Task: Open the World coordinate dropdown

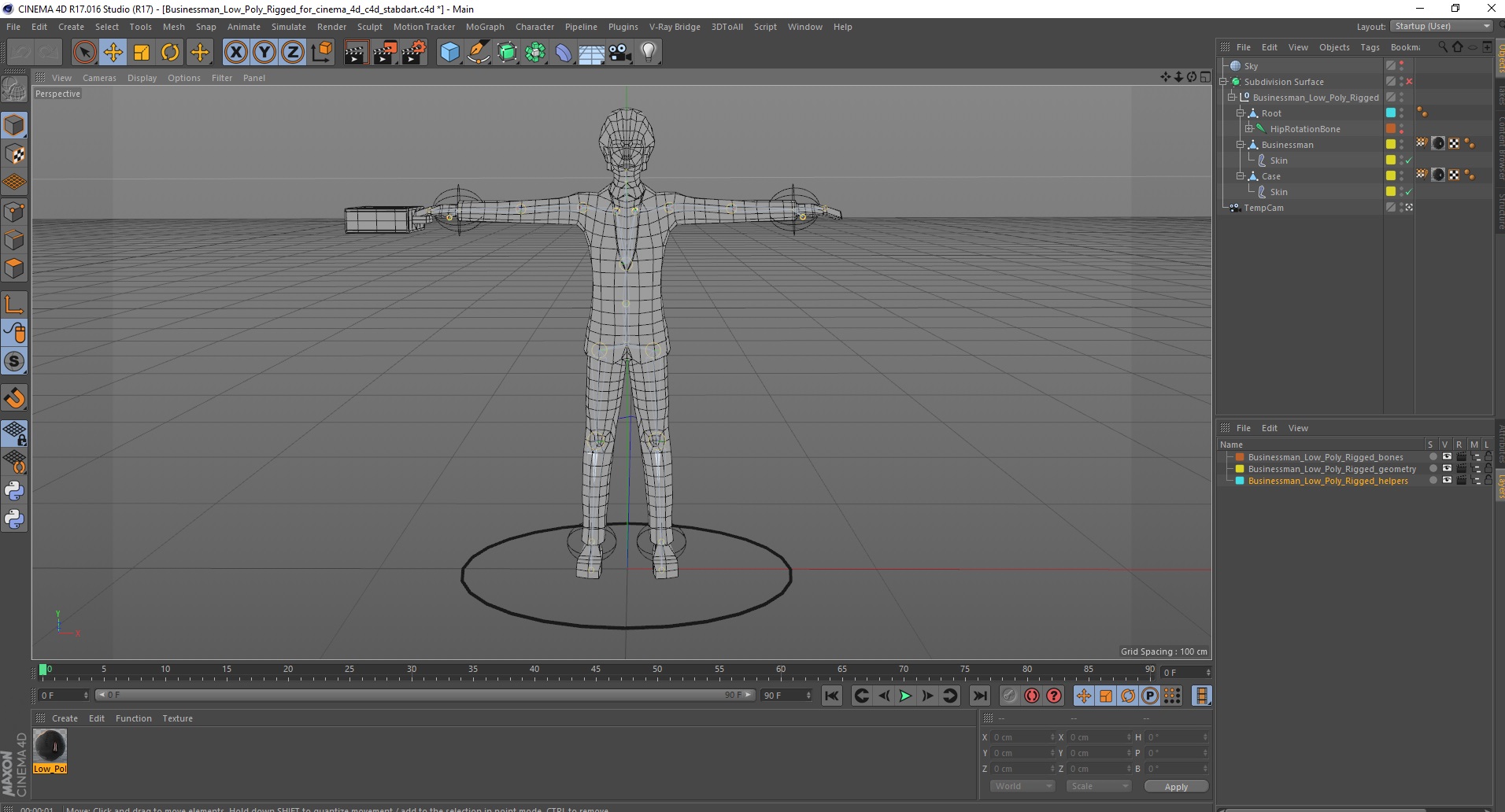Action: point(1022,786)
